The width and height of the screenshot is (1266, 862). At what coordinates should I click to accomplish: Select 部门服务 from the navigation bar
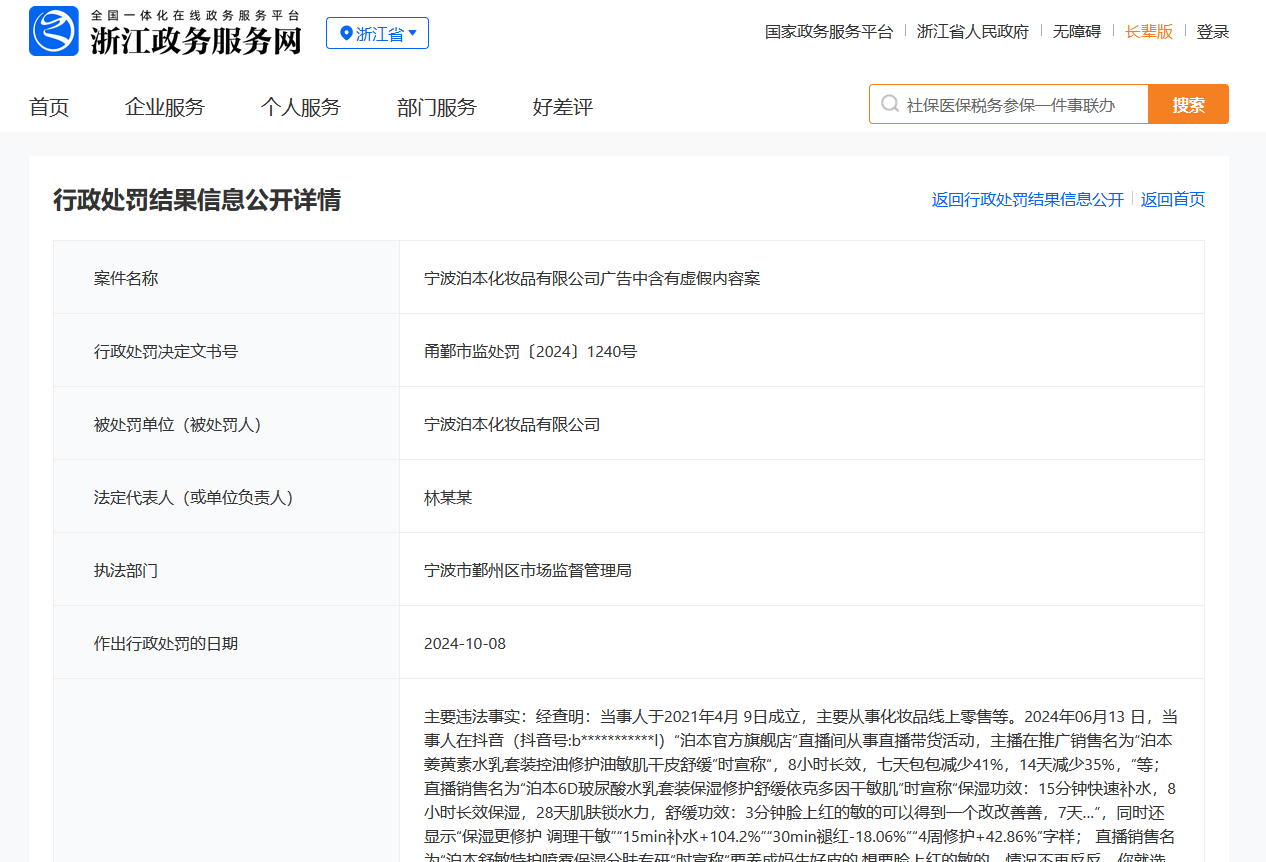pos(437,107)
